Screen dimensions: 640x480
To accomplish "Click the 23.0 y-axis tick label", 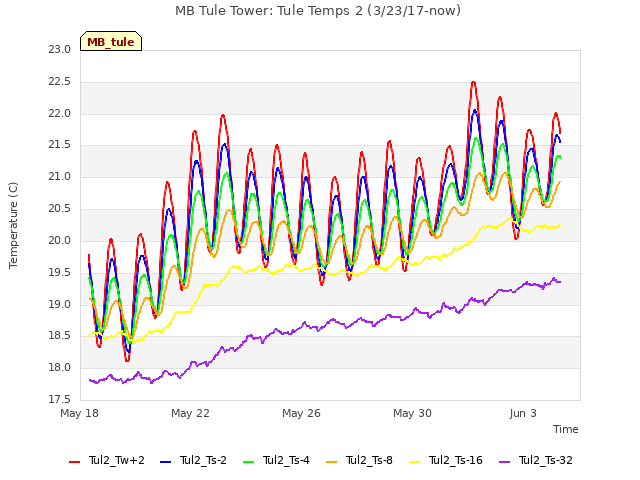I will (x=60, y=50).
